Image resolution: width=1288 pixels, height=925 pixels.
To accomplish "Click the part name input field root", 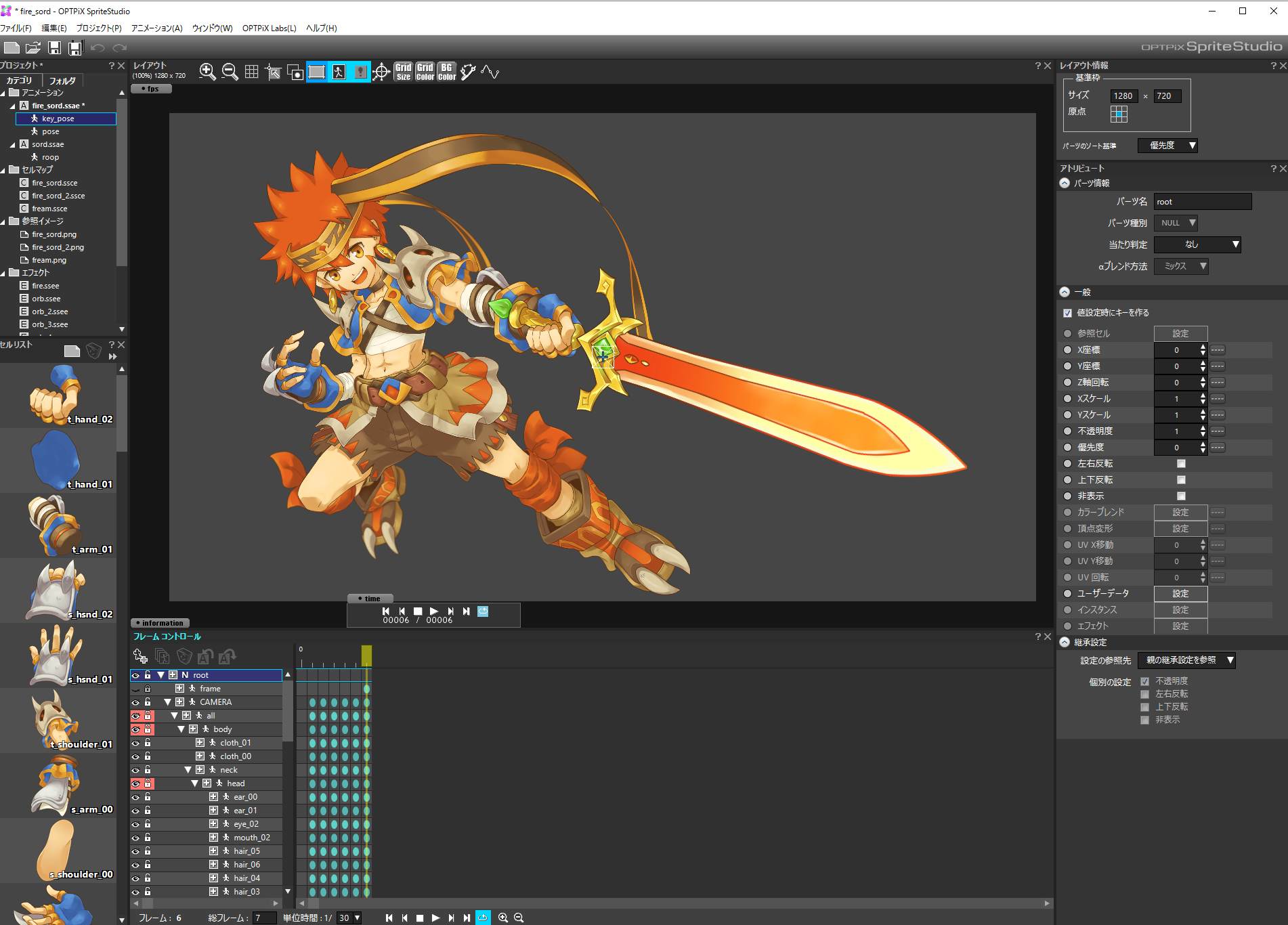I will point(1203,202).
